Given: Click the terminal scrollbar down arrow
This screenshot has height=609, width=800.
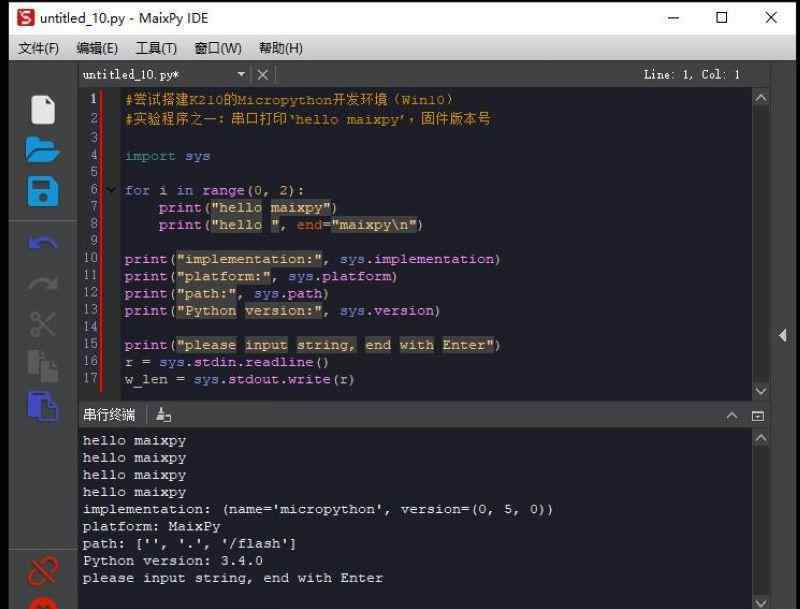Looking at the screenshot, I should [x=761, y=603].
